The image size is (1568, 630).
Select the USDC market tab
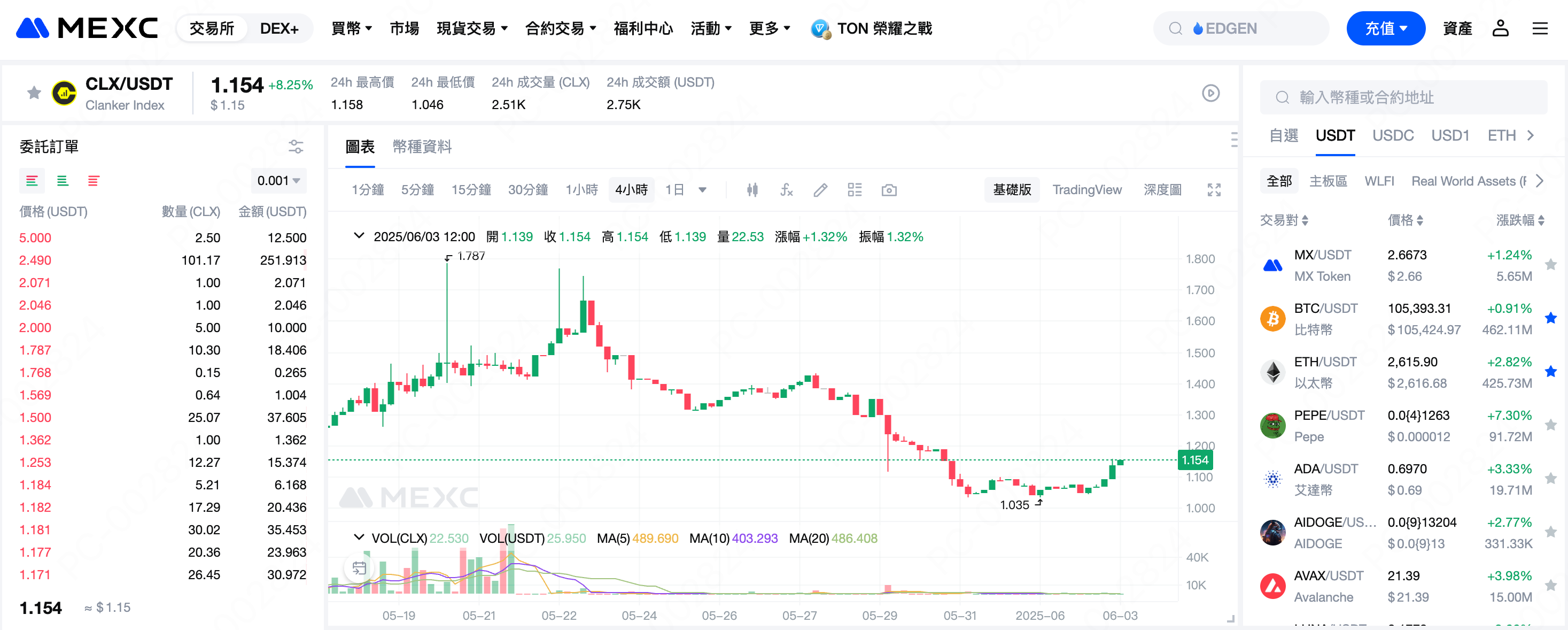1392,135
